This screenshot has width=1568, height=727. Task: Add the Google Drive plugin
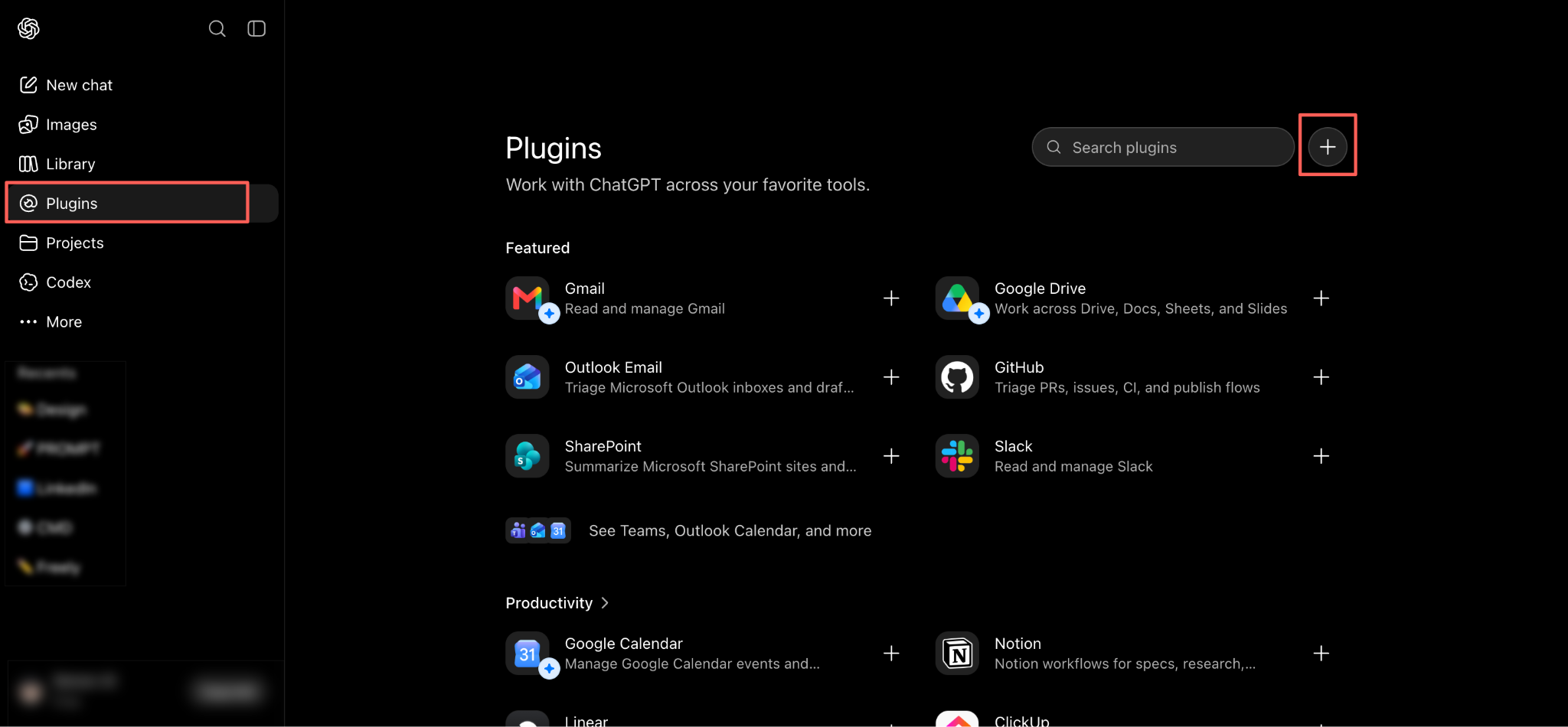click(x=1321, y=298)
